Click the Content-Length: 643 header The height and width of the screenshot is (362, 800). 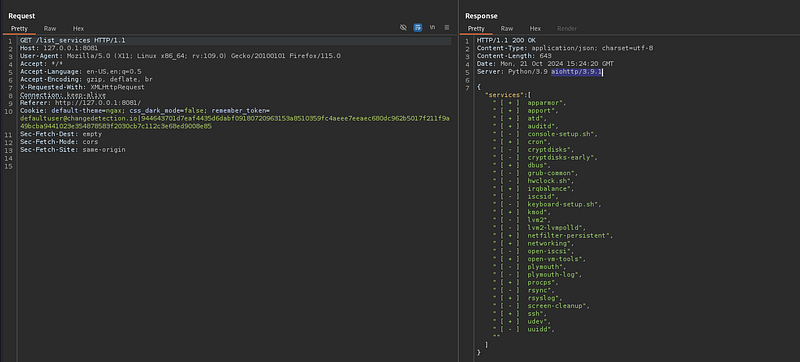(514, 56)
